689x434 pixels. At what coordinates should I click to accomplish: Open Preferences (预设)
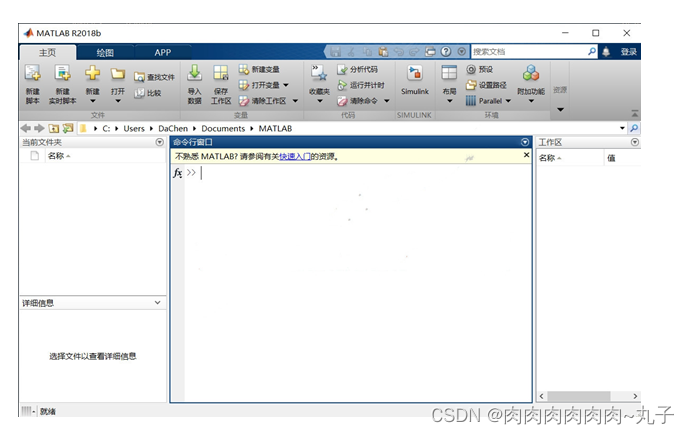479,69
